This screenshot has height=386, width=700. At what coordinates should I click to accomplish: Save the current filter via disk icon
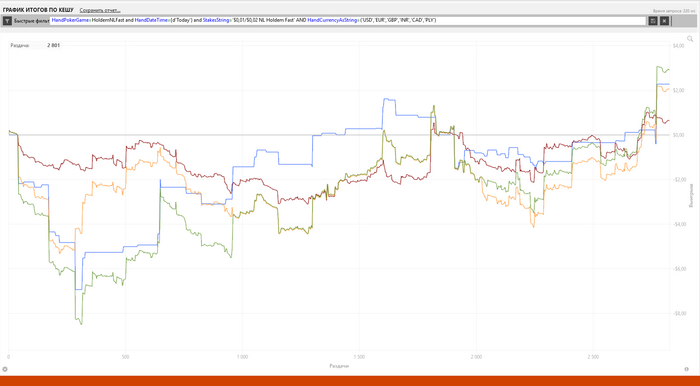(654, 21)
